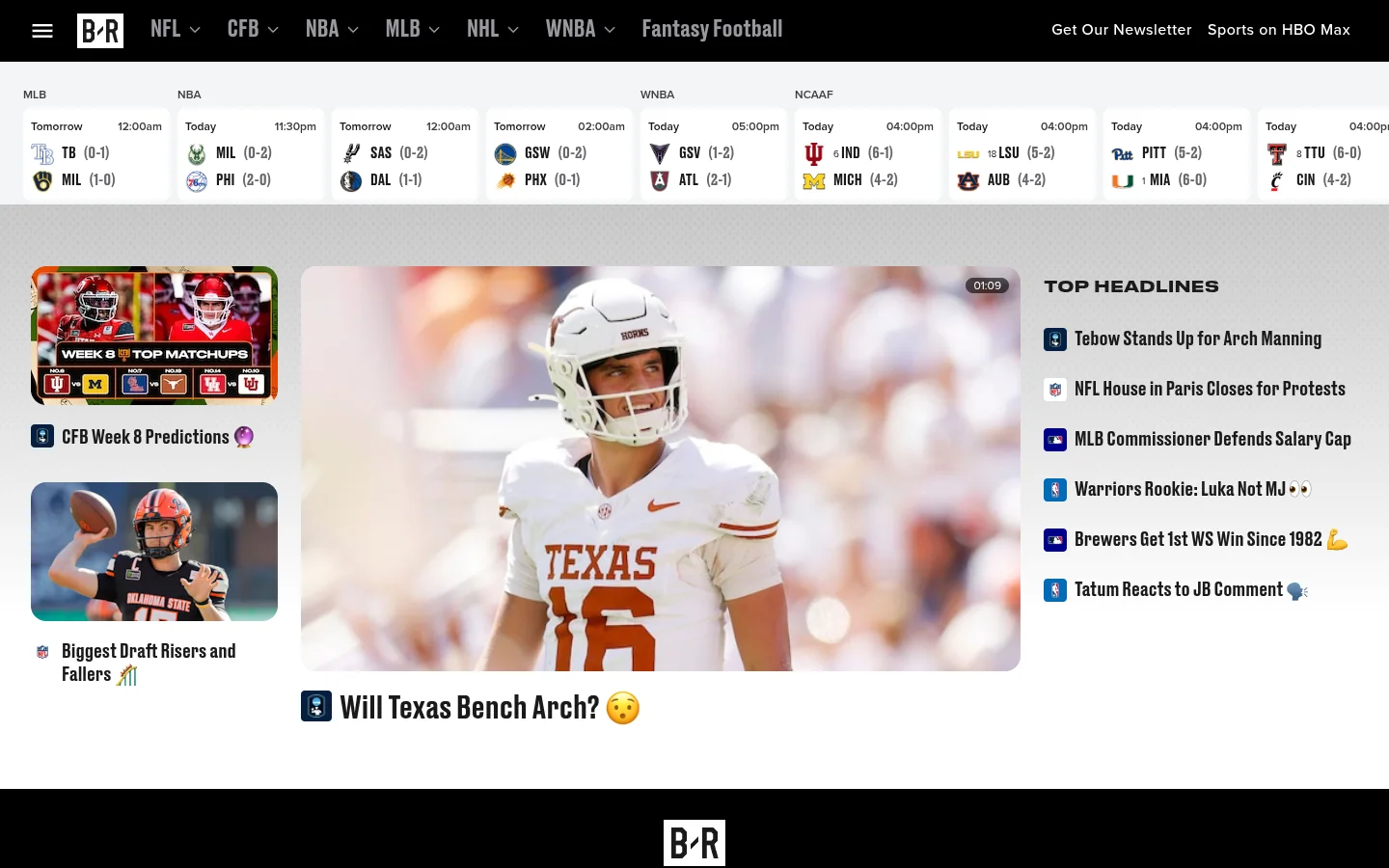Click the Dallas Mavericks logo
1389x868 pixels.
(351, 180)
